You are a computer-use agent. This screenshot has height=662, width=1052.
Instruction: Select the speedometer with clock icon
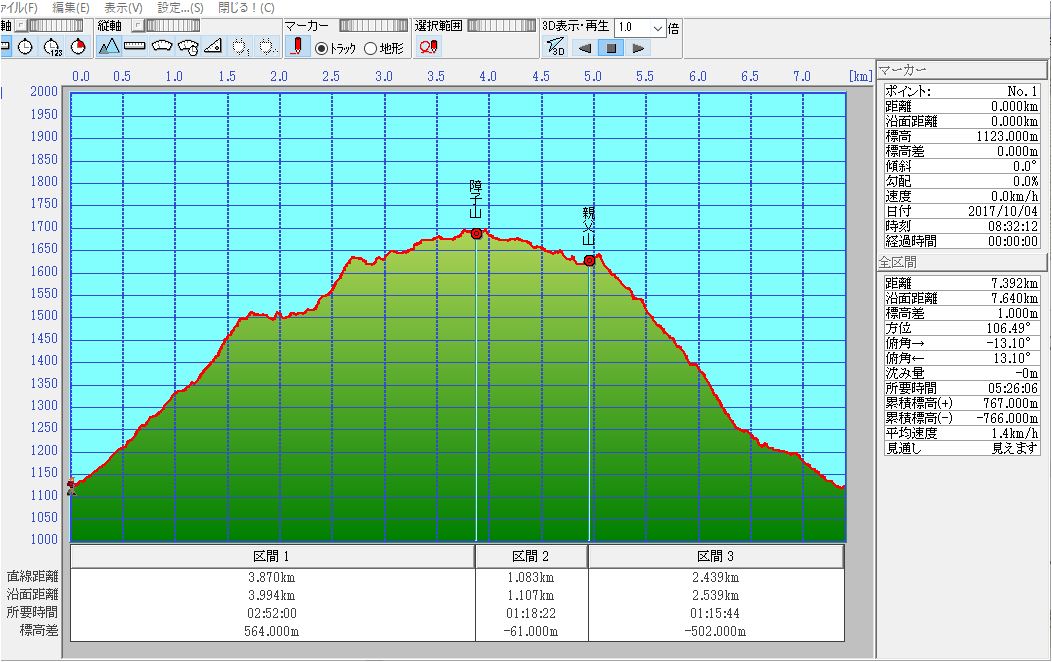click(x=189, y=47)
